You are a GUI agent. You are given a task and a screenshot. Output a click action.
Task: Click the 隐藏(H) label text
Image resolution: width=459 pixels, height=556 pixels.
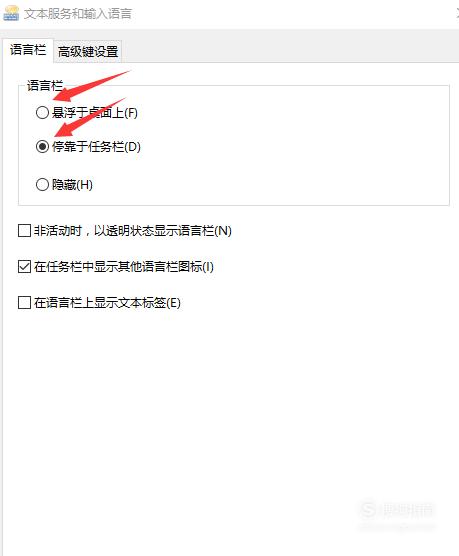(72, 185)
